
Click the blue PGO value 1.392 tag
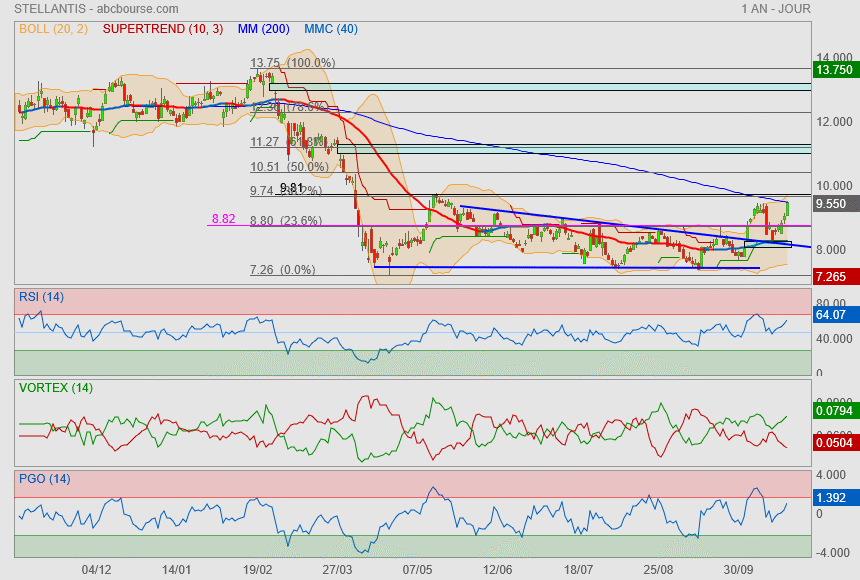(x=833, y=496)
